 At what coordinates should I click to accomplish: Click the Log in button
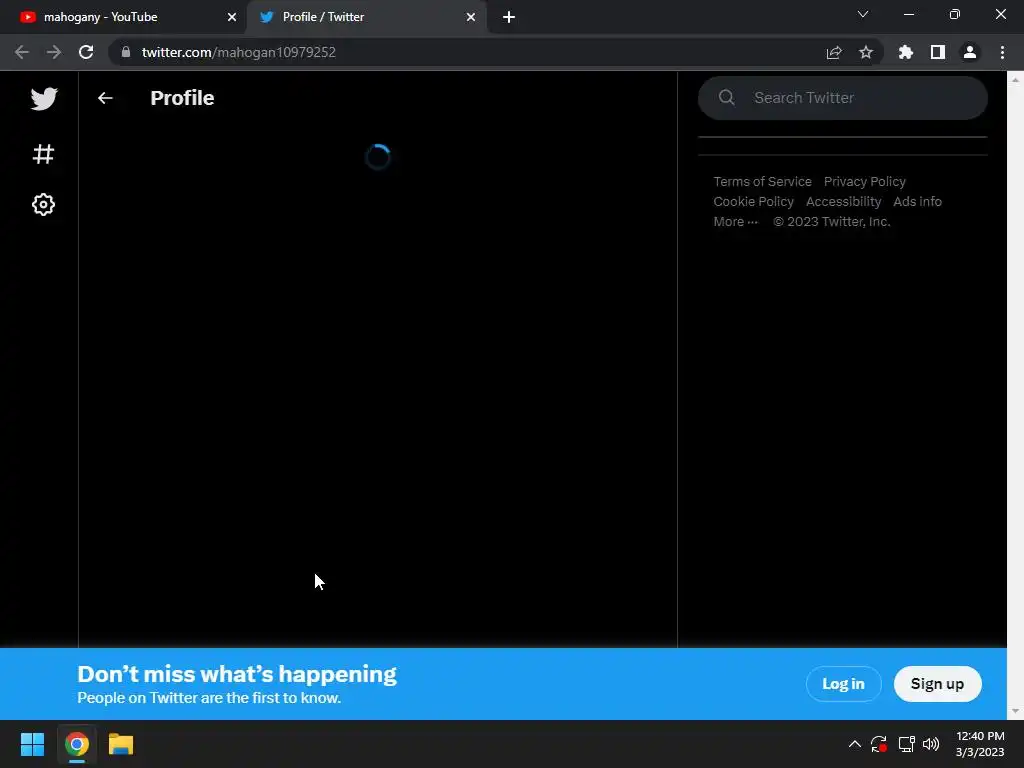pyautogui.click(x=843, y=684)
